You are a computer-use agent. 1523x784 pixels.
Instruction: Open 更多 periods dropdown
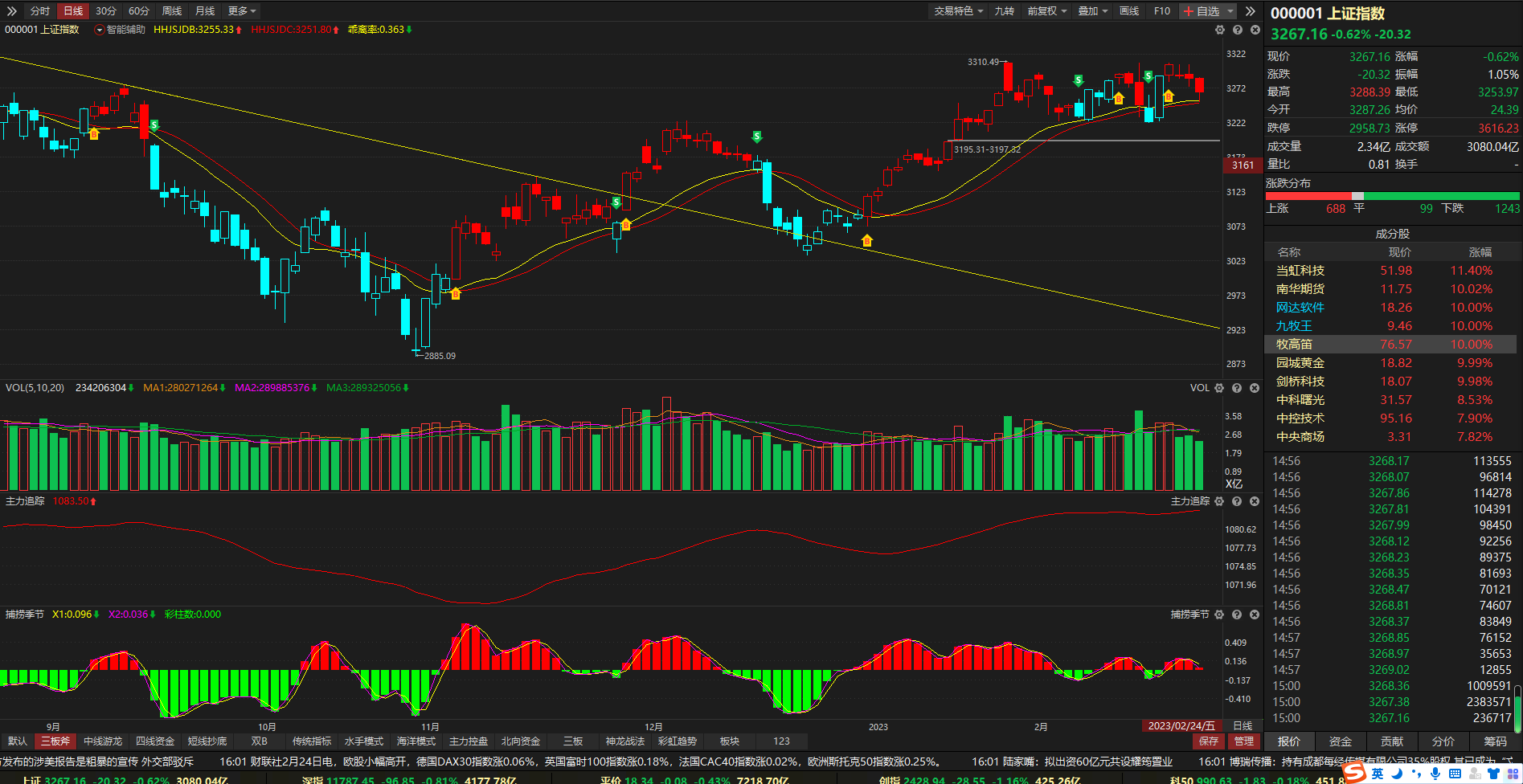pos(242,11)
